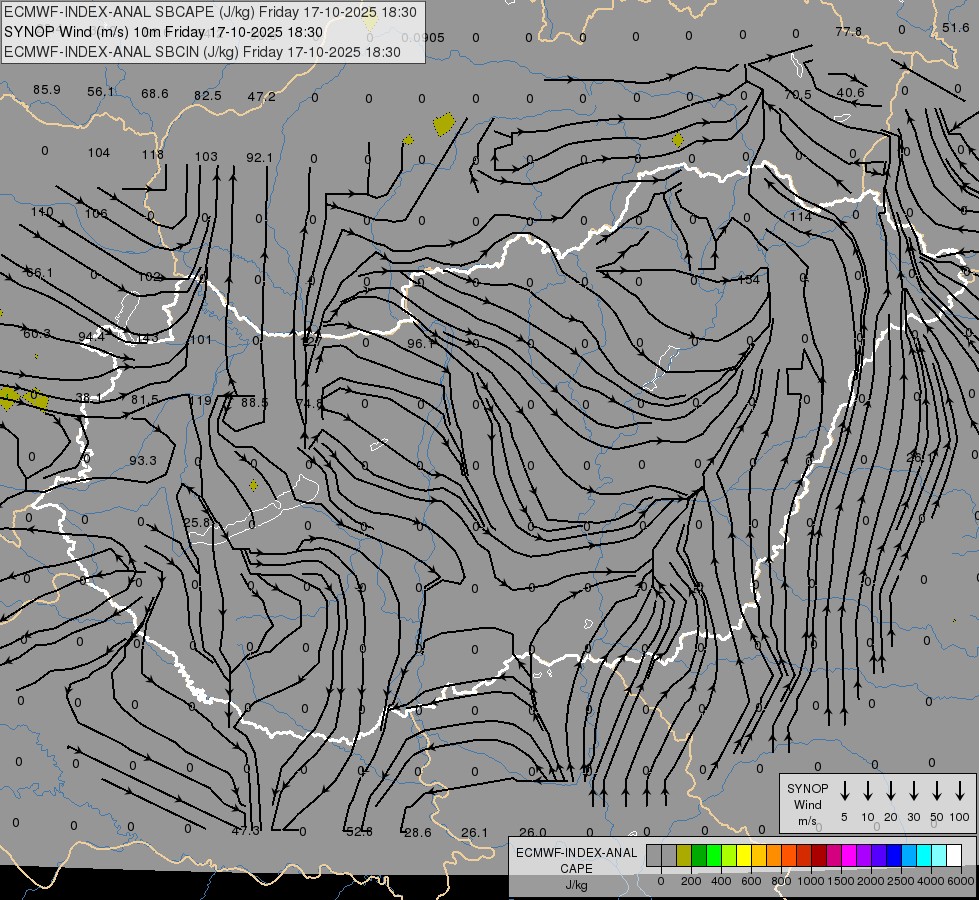Click the 10 m/s wind arrow in legend
Image resolution: width=979 pixels, height=900 pixels.
868,791
